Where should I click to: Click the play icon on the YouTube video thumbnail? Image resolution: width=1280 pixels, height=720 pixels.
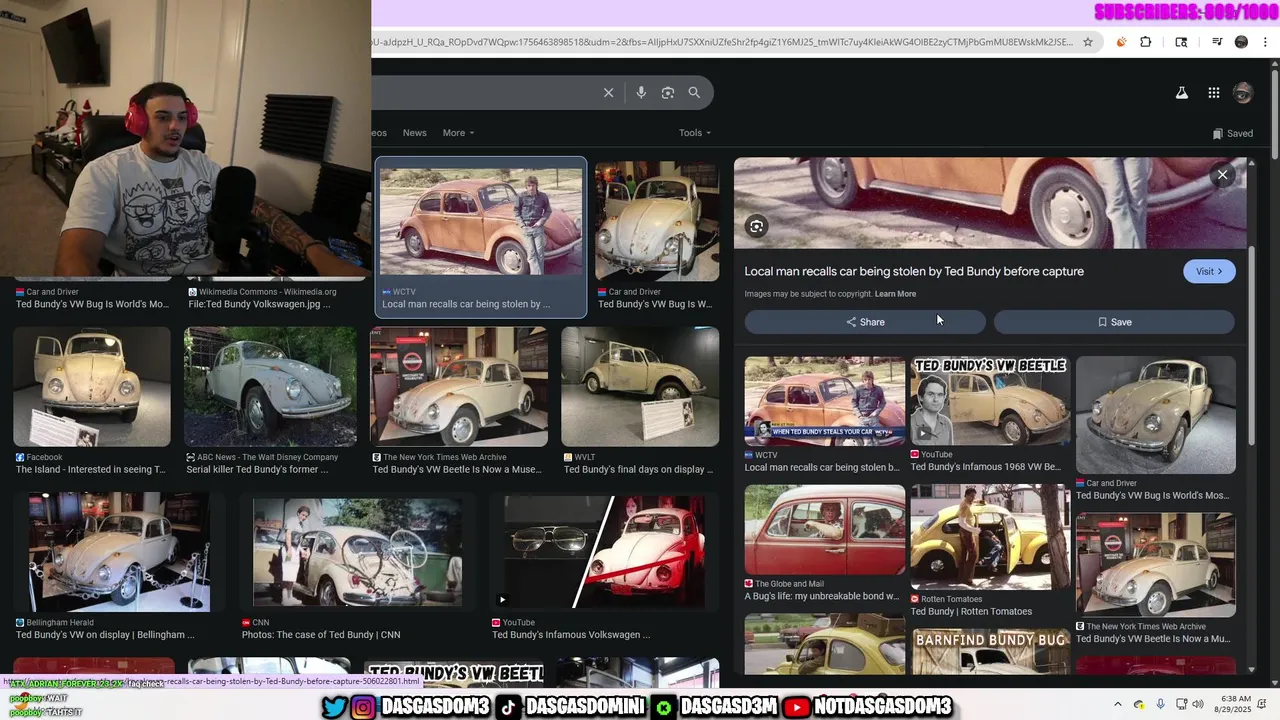click(503, 600)
